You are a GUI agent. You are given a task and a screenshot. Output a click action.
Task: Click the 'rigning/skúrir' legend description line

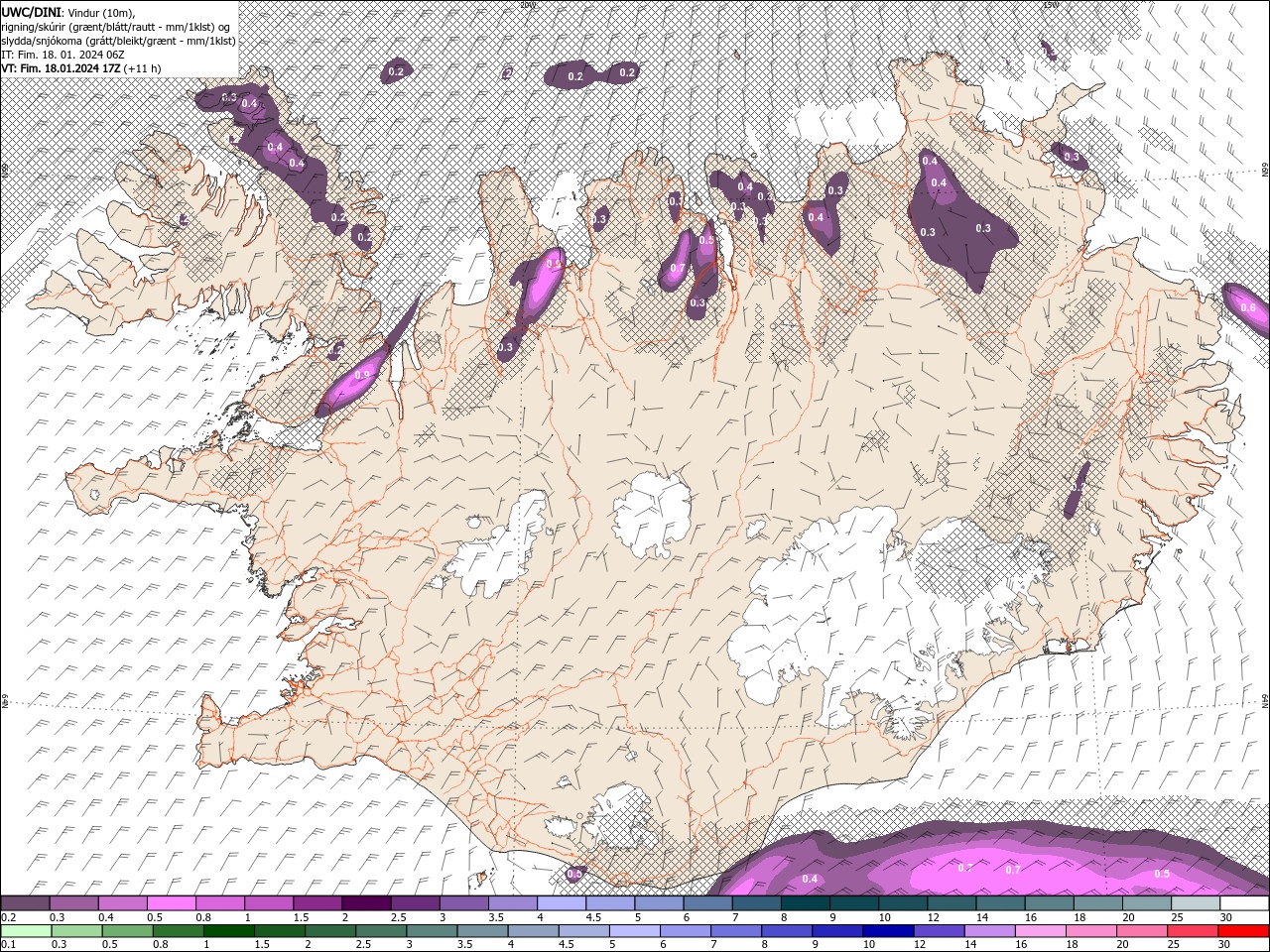pos(116,26)
